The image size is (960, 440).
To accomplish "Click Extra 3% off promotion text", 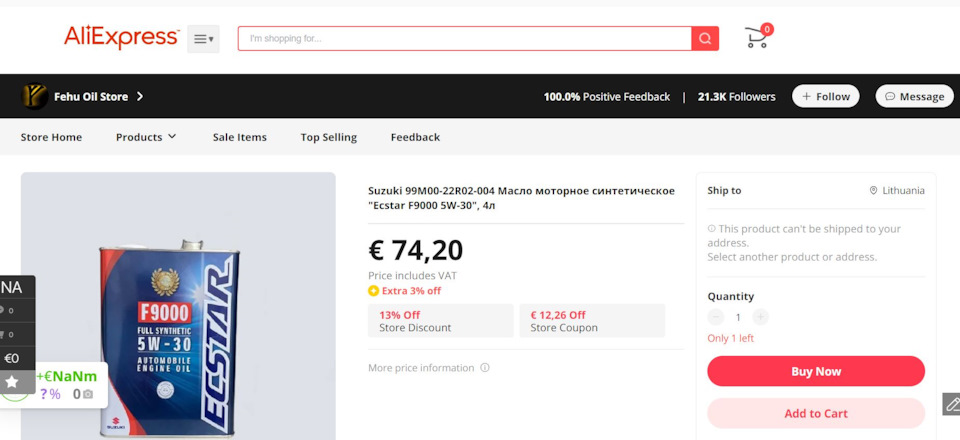I will coord(411,291).
